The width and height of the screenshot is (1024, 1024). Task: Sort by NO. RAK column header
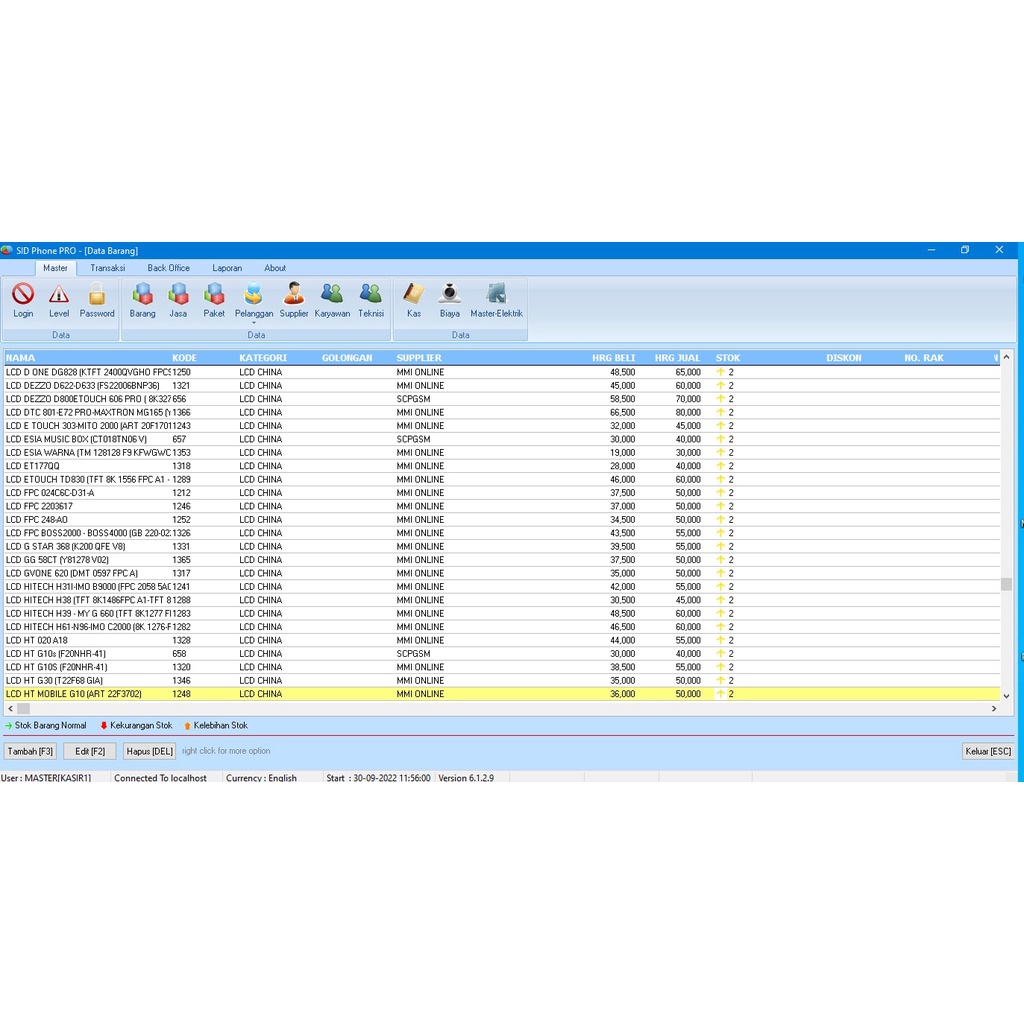(x=923, y=358)
